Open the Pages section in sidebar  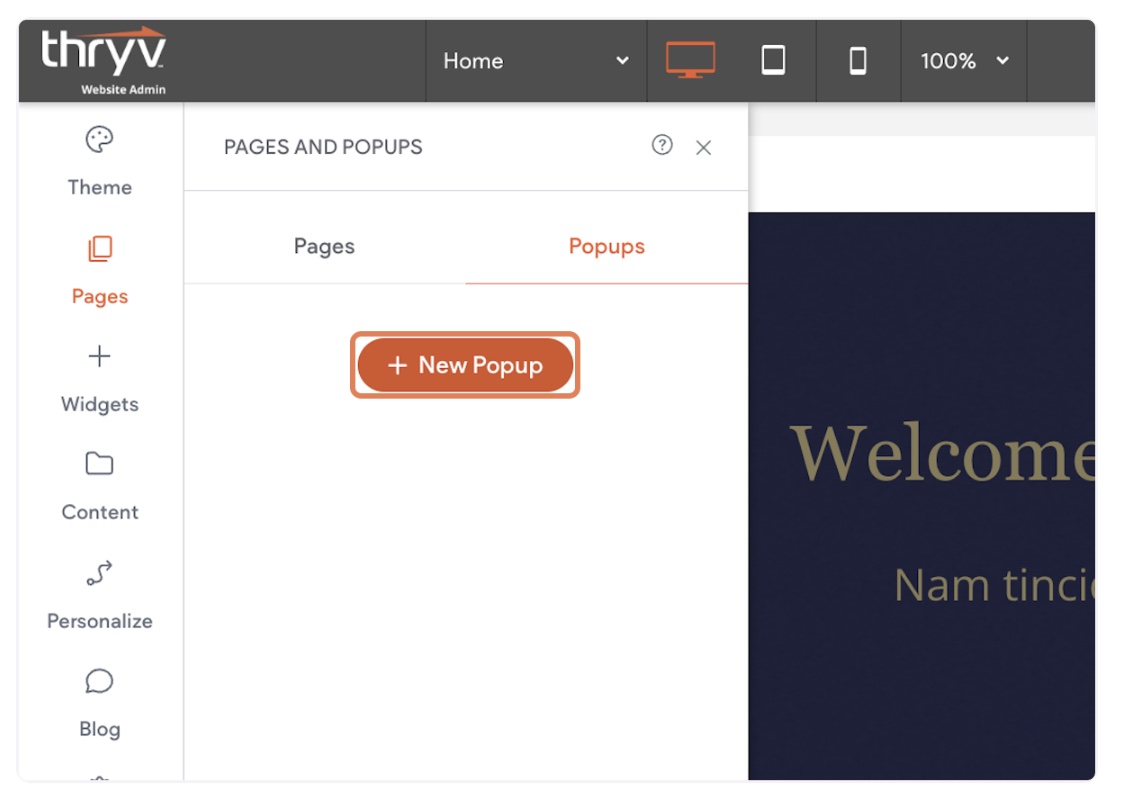[99, 270]
